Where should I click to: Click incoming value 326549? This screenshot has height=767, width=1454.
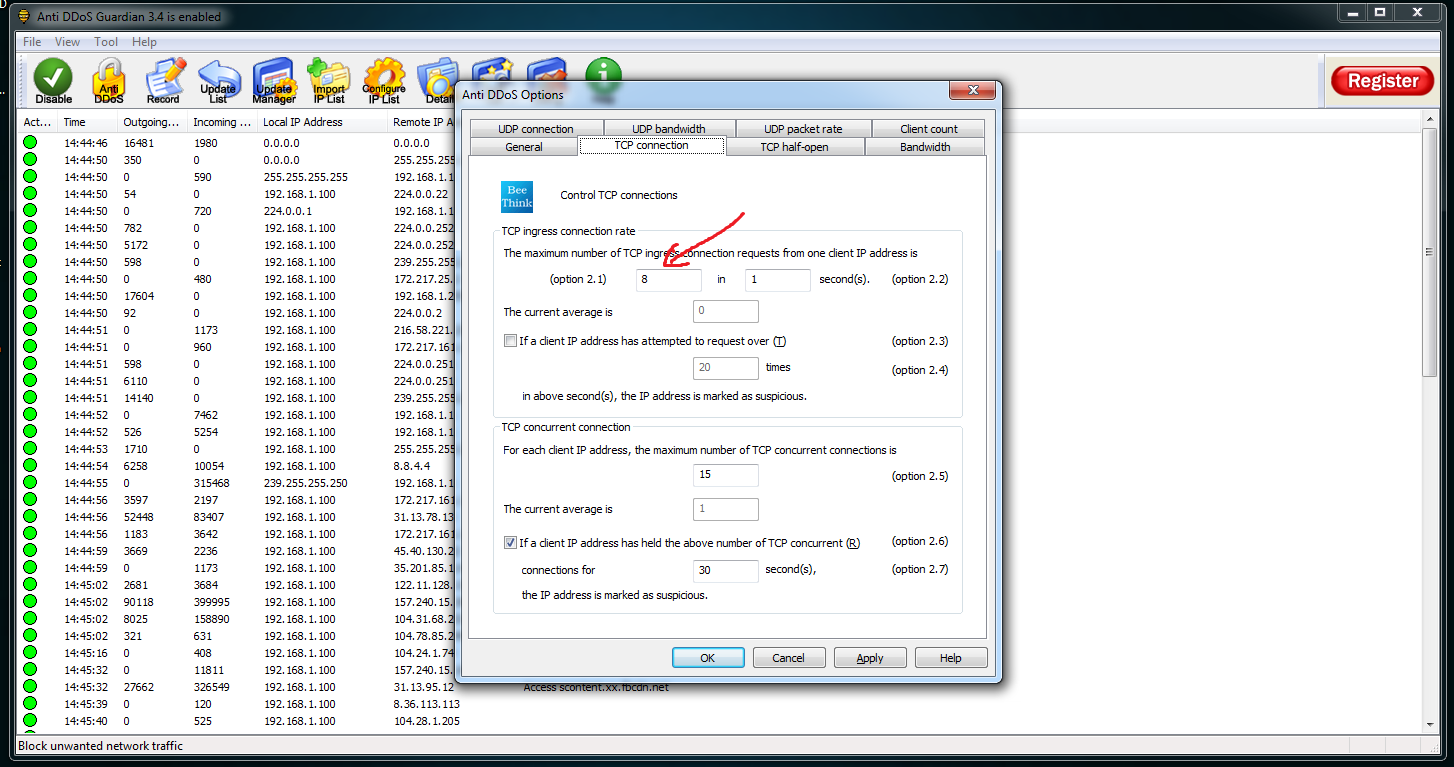click(x=211, y=687)
